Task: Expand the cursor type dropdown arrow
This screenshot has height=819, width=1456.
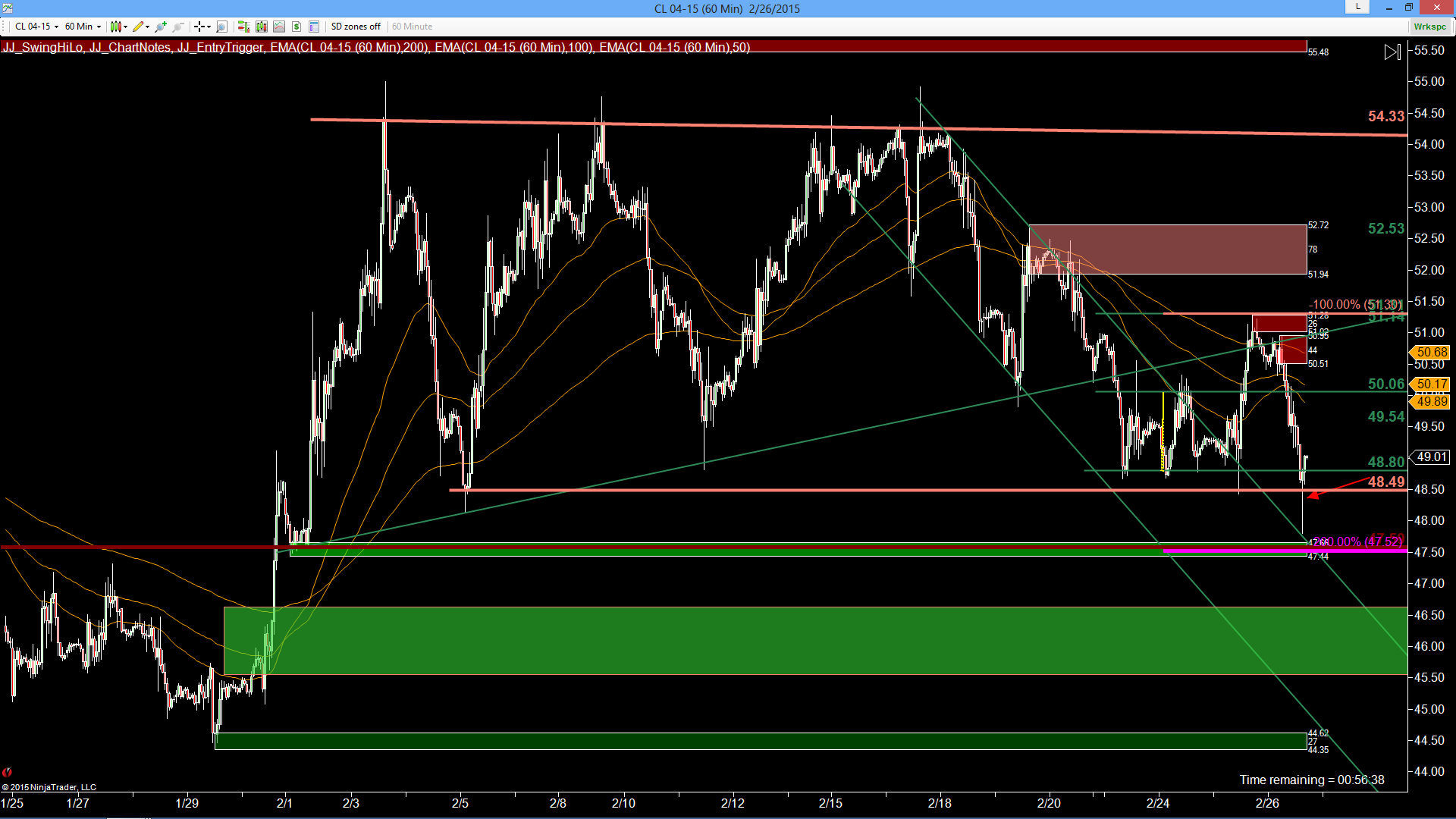Action: 209,27
